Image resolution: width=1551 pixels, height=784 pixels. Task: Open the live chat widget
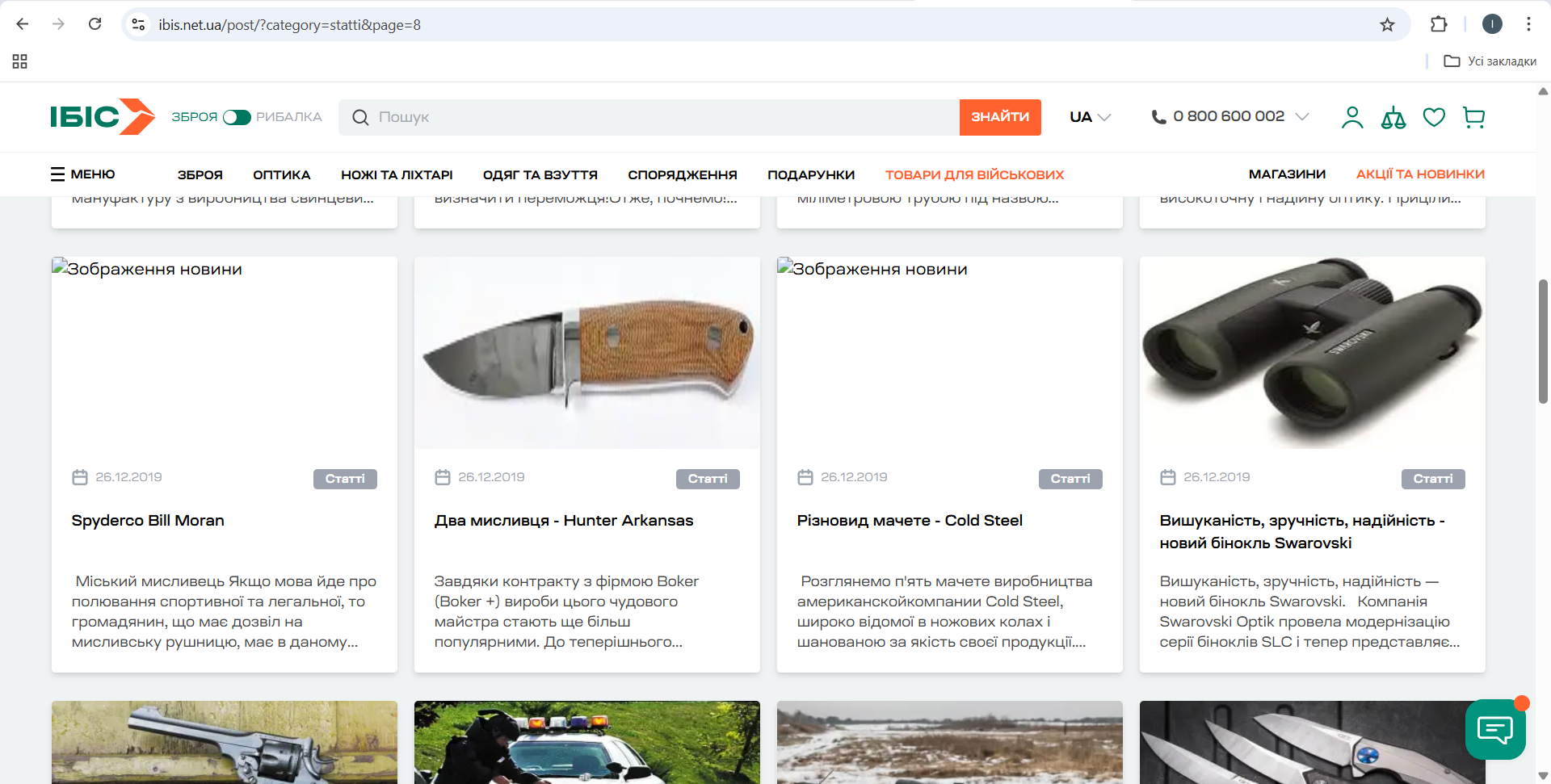tap(1495, 729)
